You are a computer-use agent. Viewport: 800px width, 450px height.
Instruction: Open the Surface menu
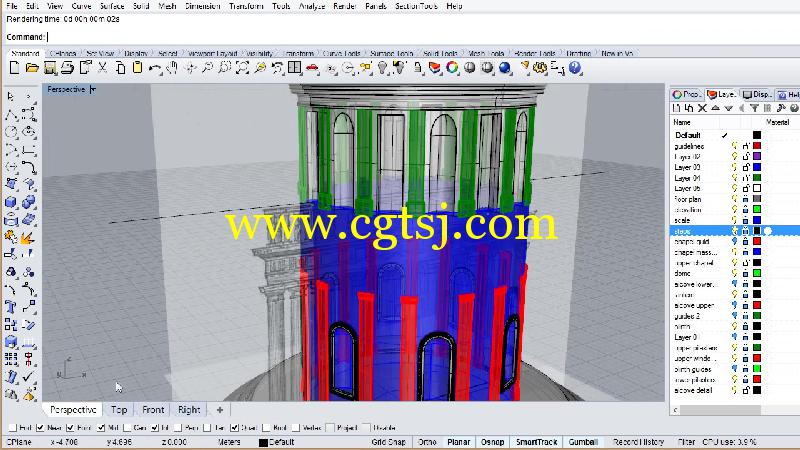[x=112, y=6]
